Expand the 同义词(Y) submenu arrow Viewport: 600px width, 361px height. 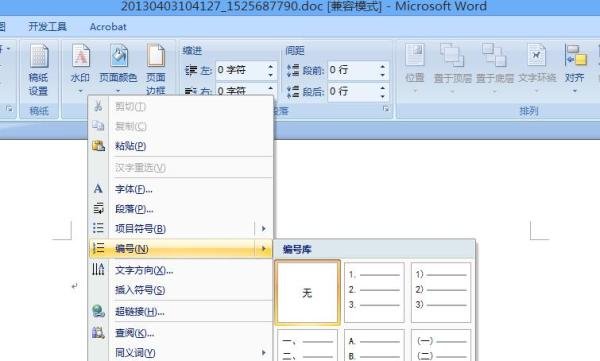(264, 353)
